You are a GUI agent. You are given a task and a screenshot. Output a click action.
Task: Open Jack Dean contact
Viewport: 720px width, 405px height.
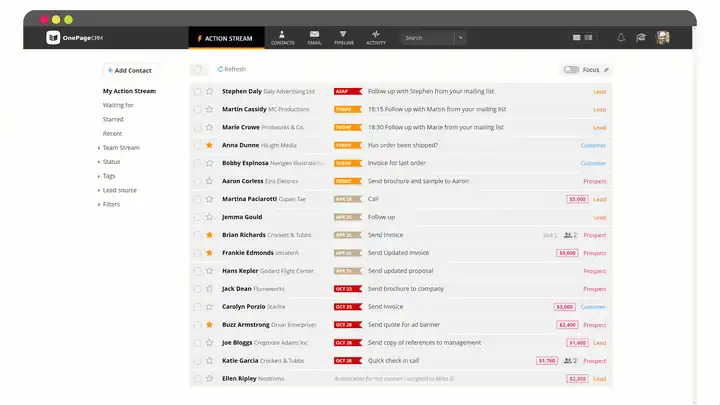coord(236,289)
